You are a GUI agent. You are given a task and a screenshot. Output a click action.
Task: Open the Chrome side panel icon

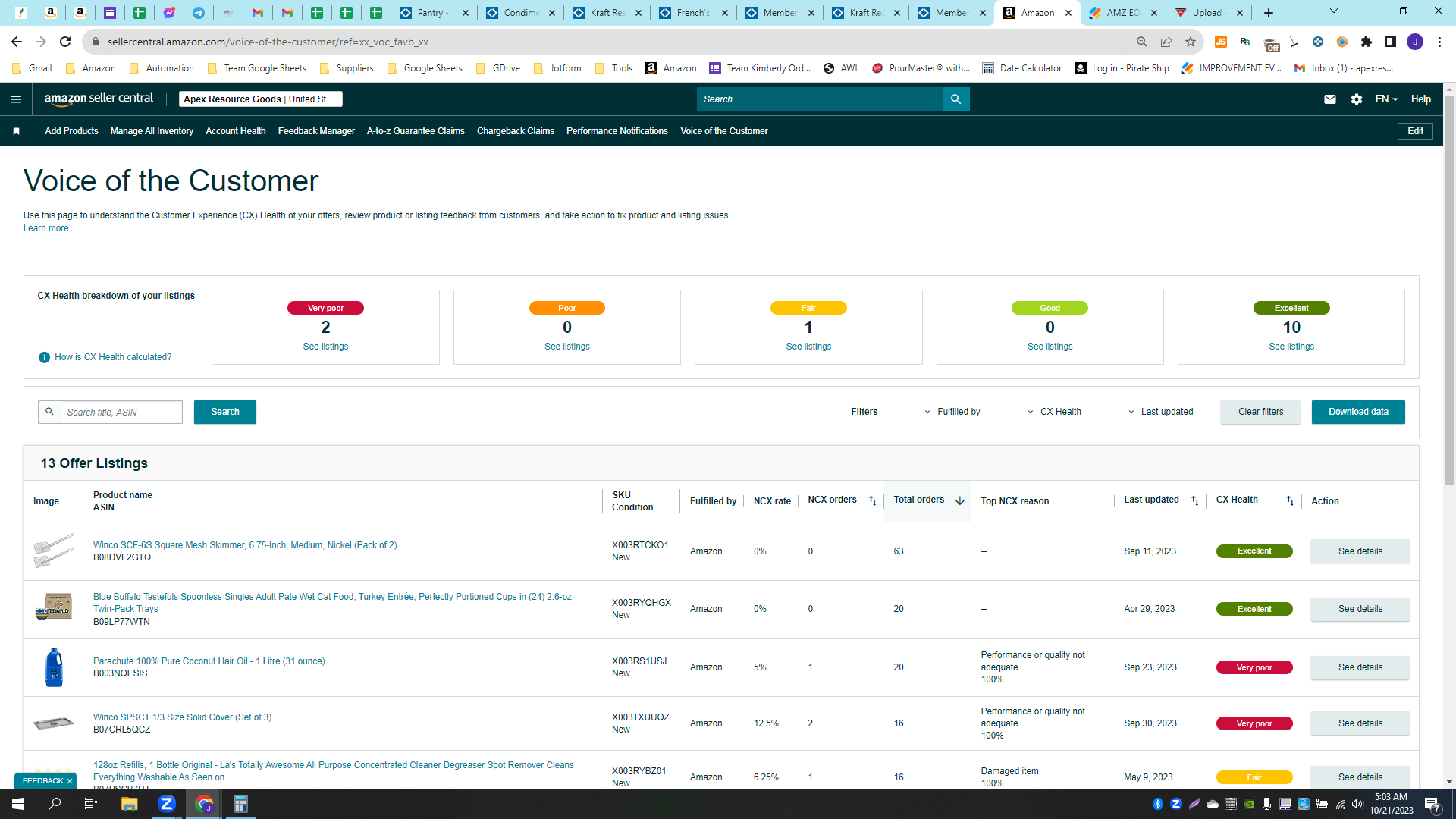point(1391,42)
